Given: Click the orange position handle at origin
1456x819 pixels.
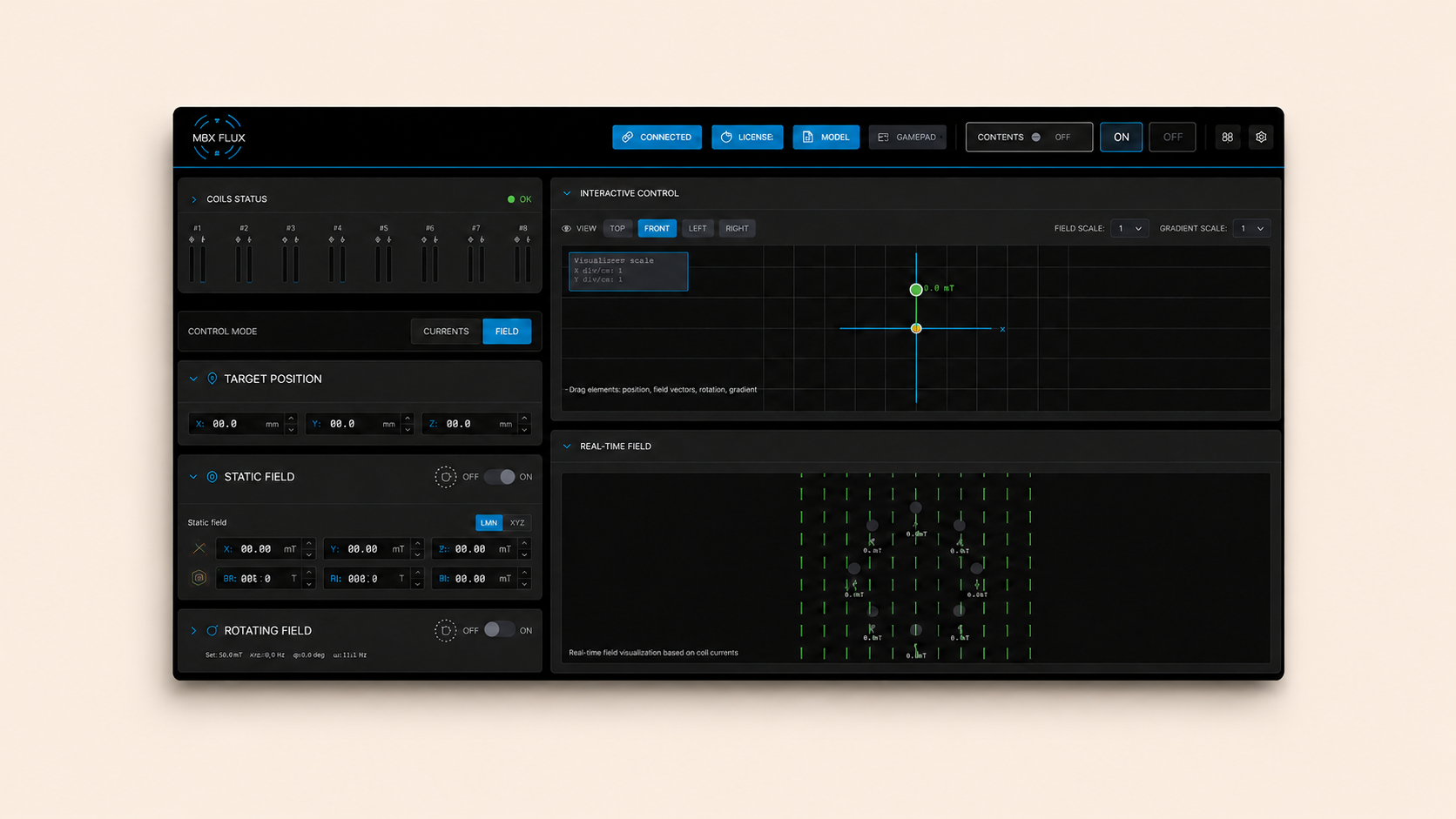Looking at the screenshot, I should pos(916,328).
